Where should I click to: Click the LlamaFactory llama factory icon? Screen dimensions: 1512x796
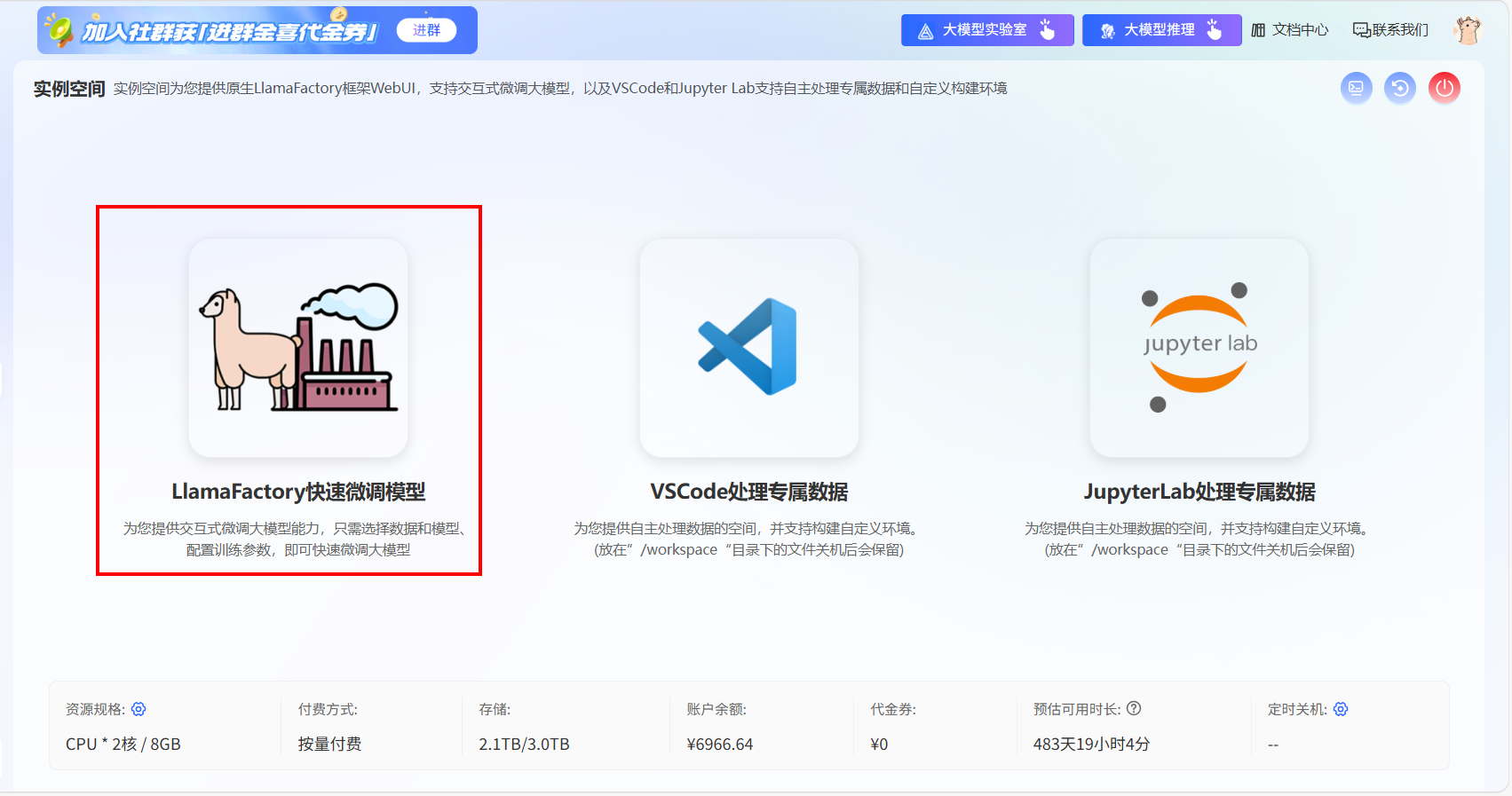[298, 348]
